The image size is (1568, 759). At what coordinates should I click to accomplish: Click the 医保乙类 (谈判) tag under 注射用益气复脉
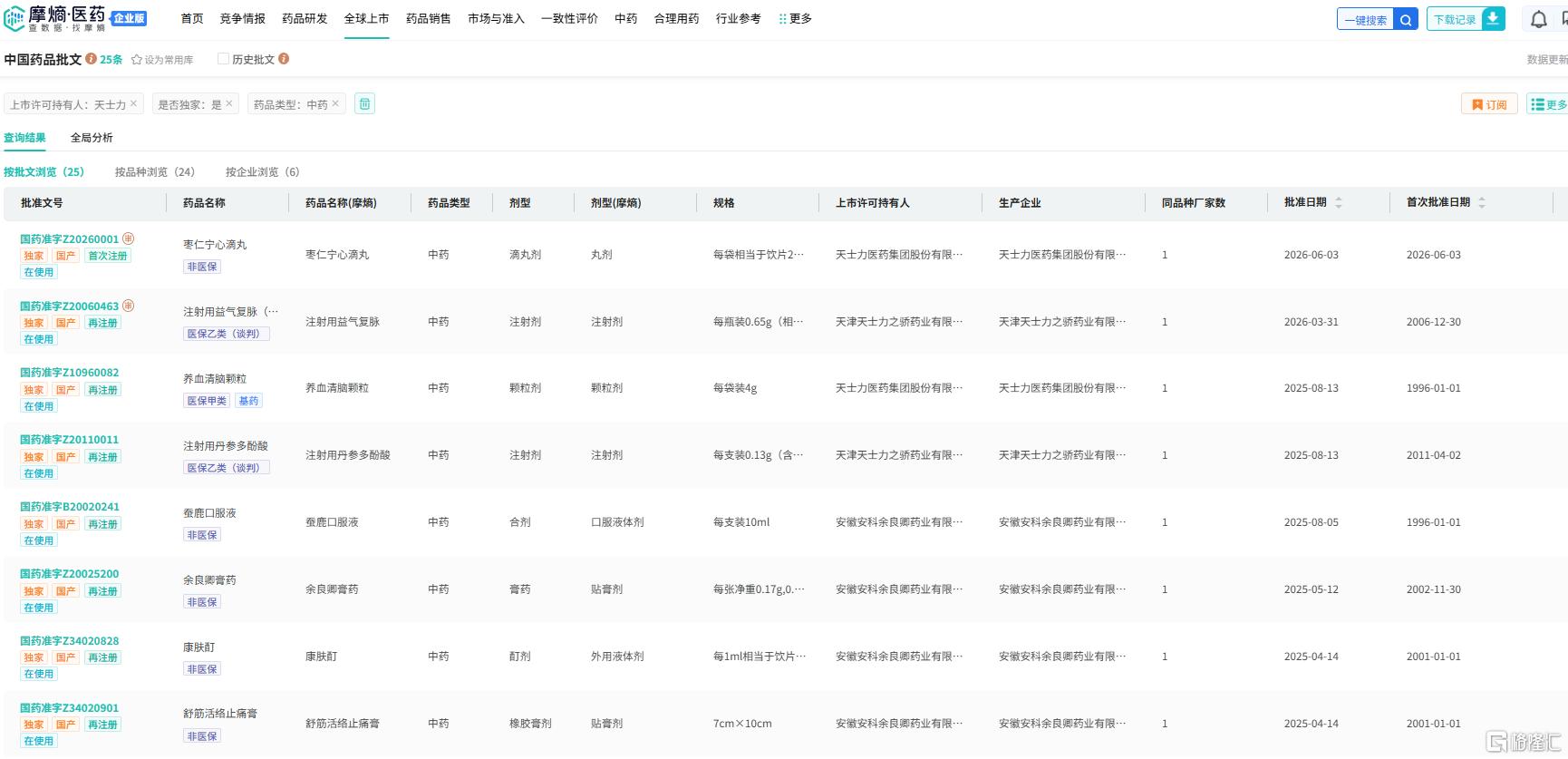point(227,334)
